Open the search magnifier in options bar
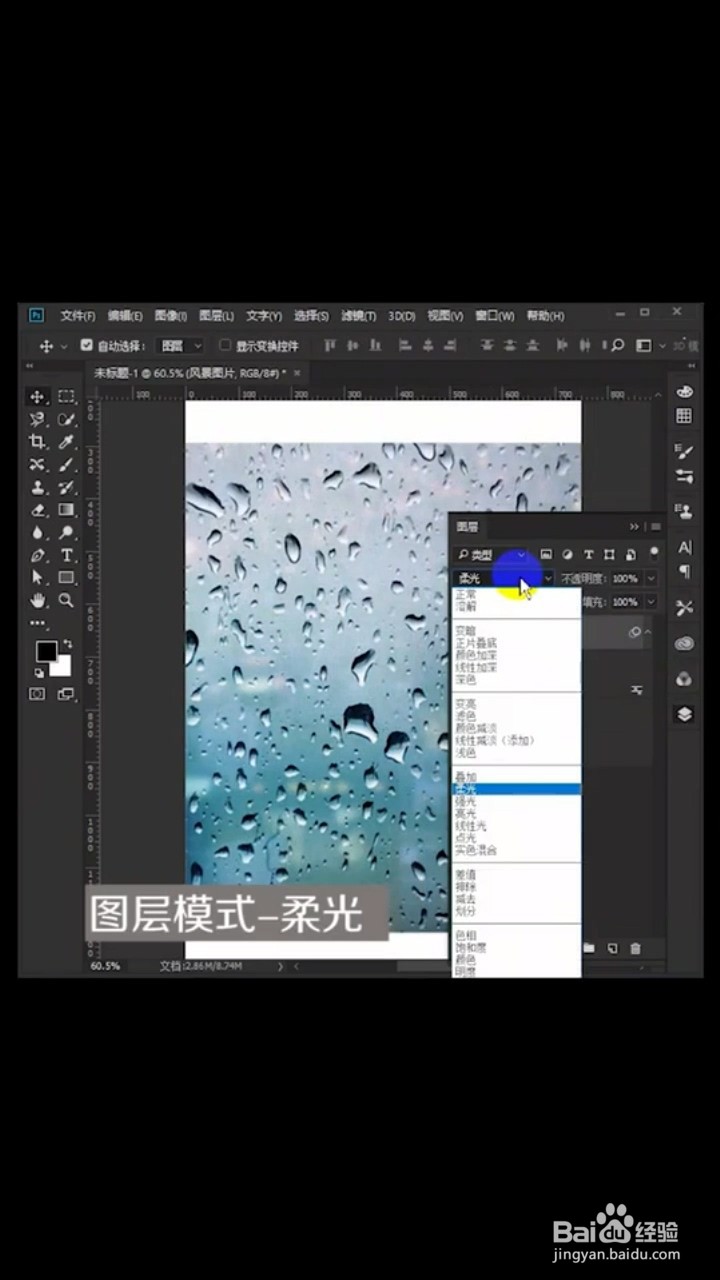The width and height of the screenshot is (720, 1280). coord(617,345)
